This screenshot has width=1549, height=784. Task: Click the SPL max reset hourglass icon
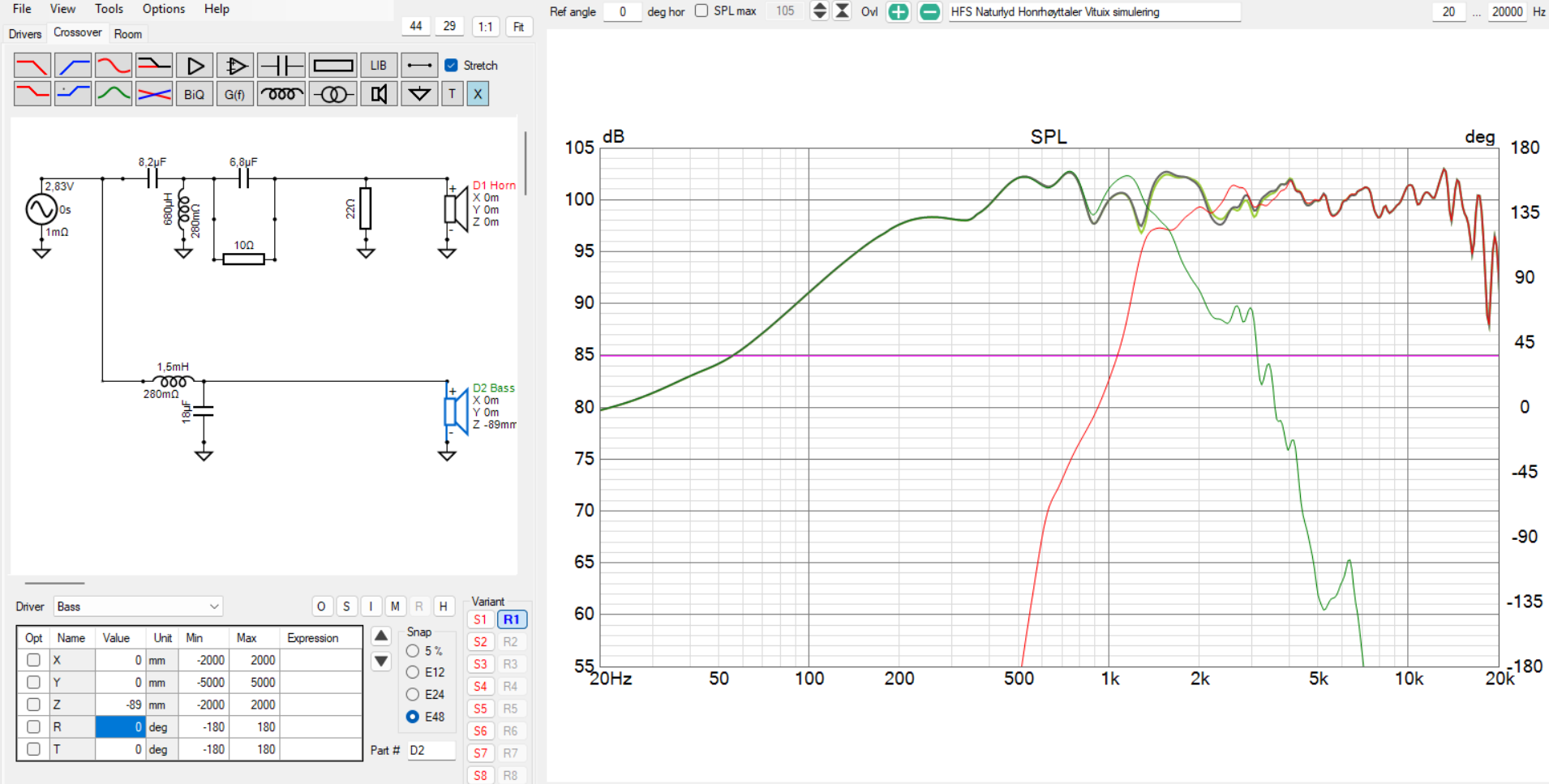[843, 11]
